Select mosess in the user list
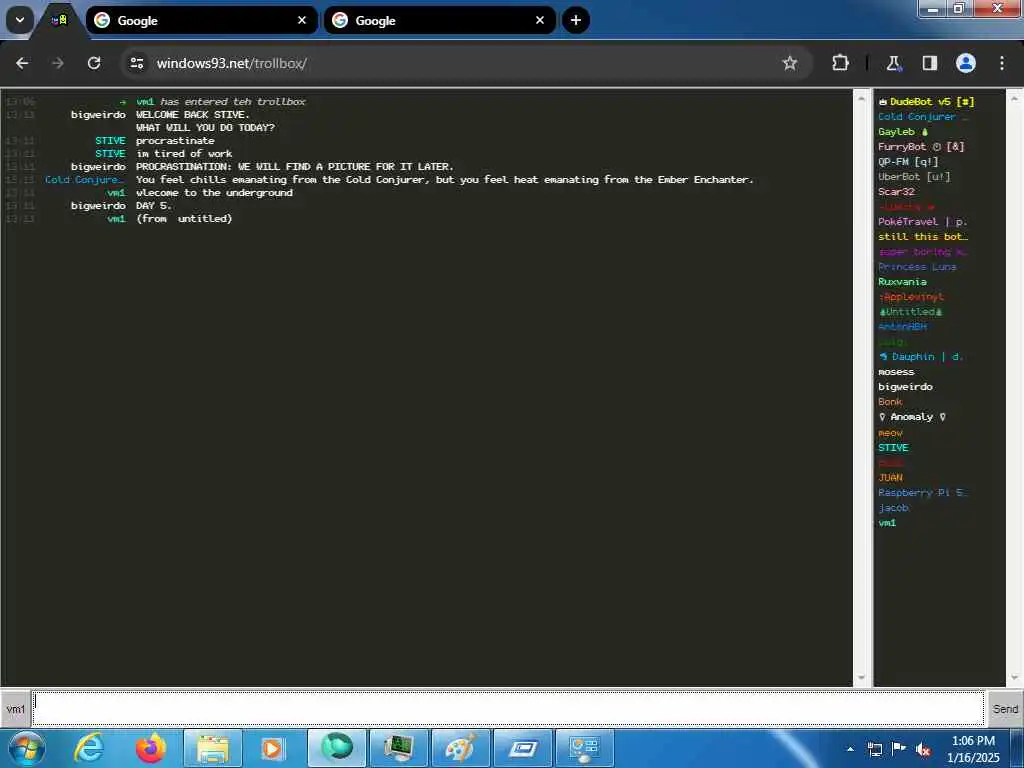Viewport: 1024px width, 768px height. [896, 372]
